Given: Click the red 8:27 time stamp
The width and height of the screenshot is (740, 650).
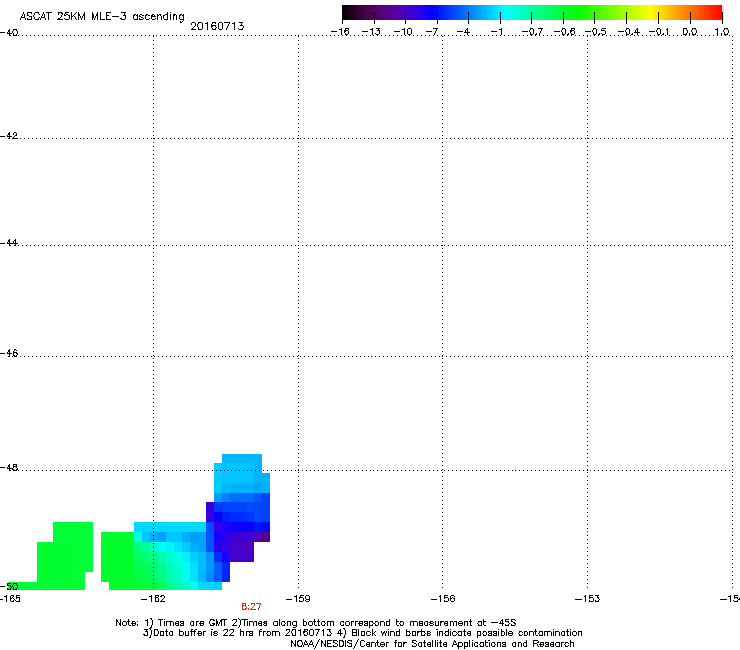Looking at the screenshot, I should 251,607.
